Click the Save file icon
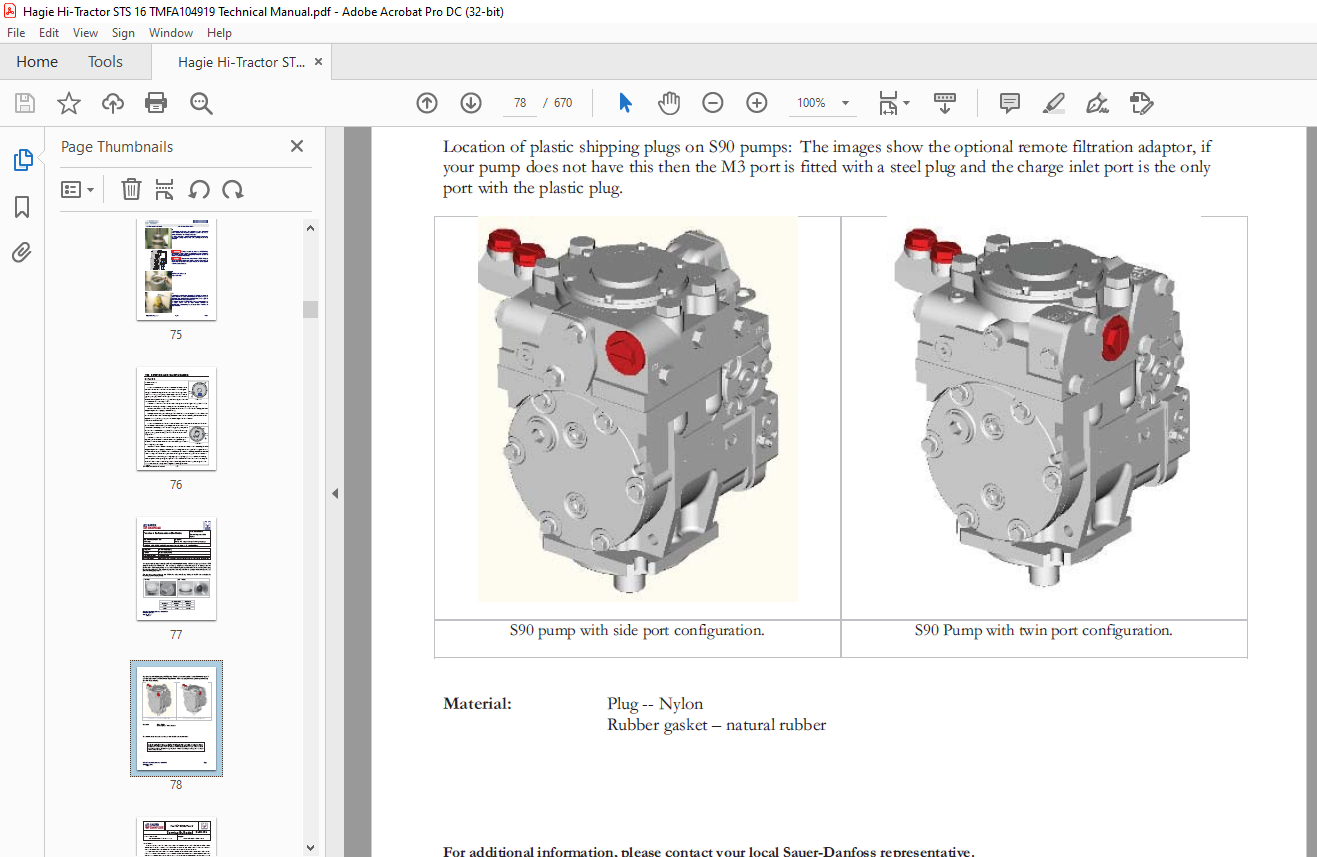The width and height of the screenshot is (1317, 857). [x=25, y=103]
